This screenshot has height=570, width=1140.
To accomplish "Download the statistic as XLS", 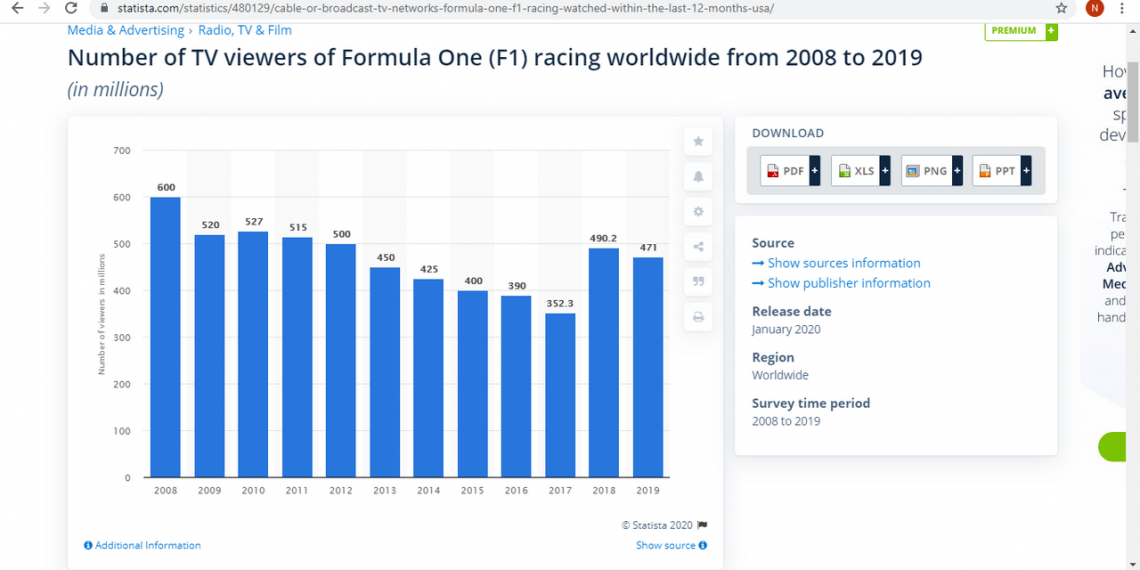I will point(860,171).
